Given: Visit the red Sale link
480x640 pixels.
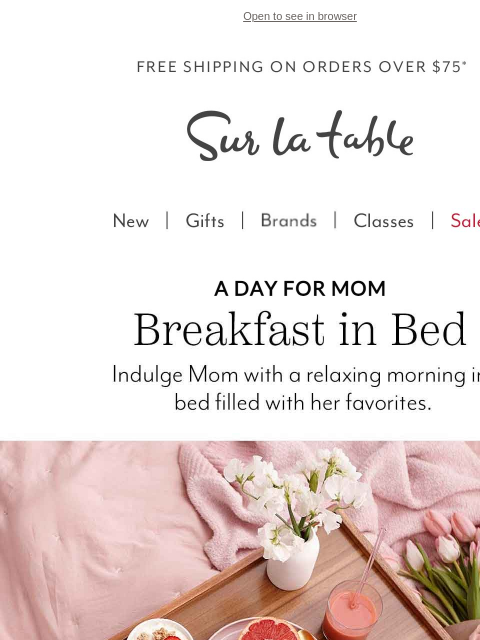Looking at the screenshot, I should [x=465, y=221].
